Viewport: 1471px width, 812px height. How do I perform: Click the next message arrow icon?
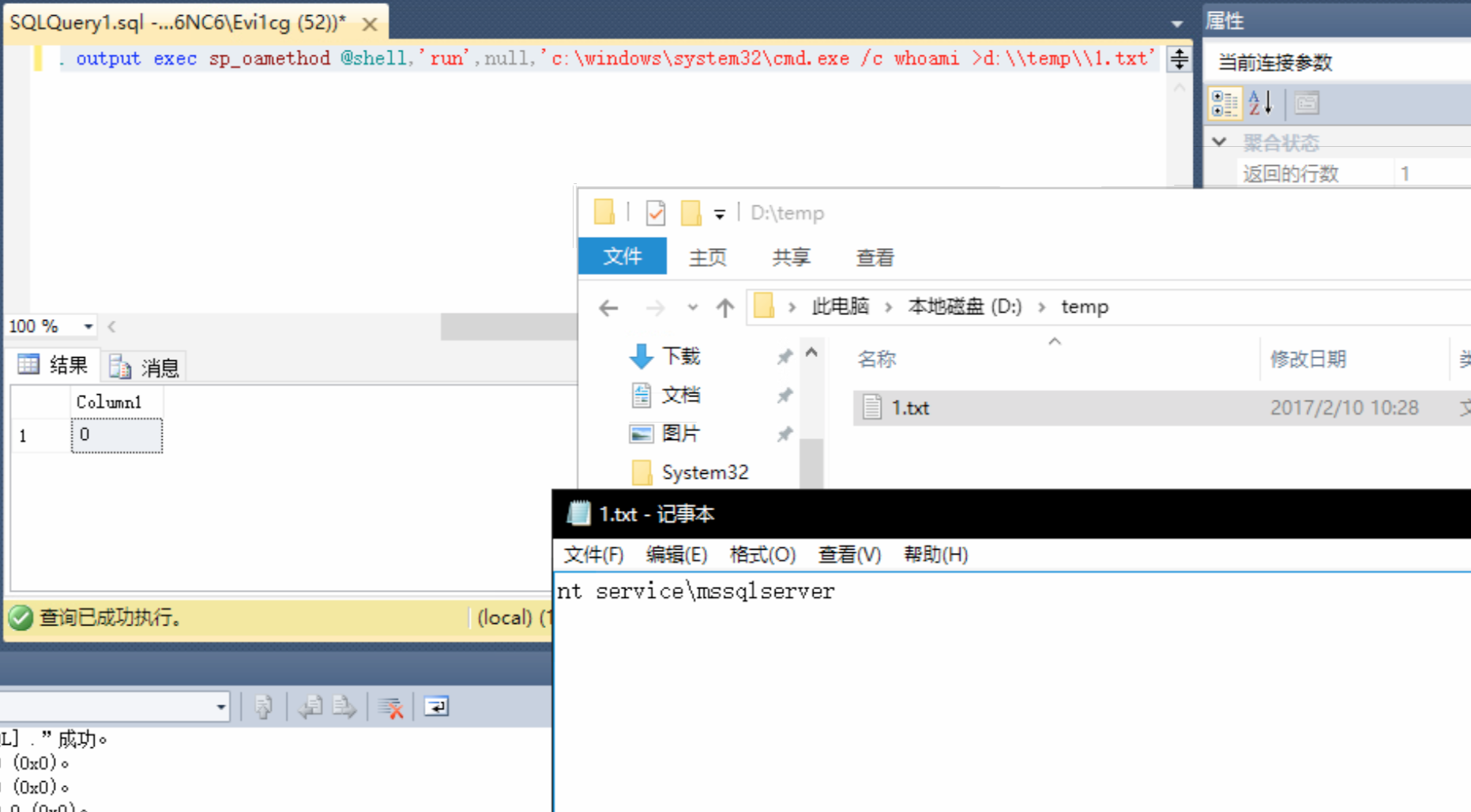[345, 706]
